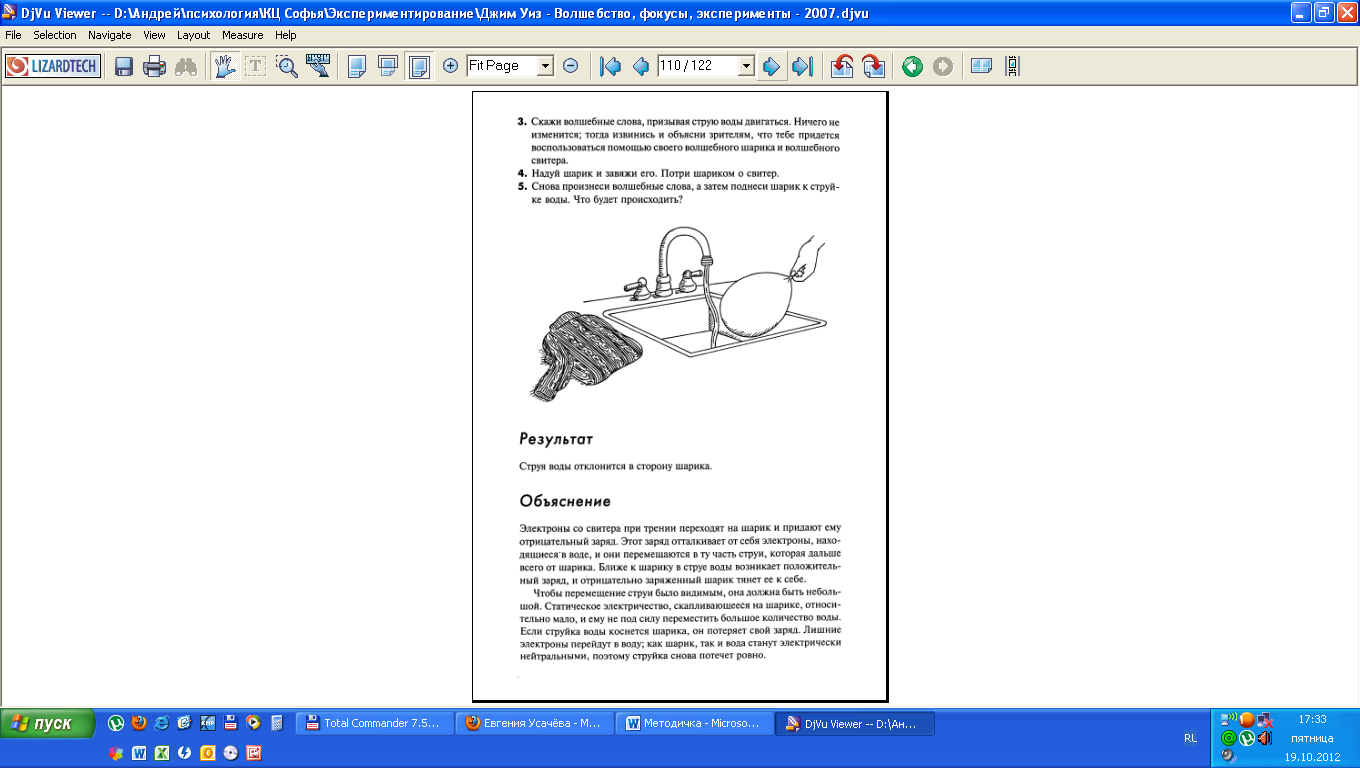Click the blue split-pane toolbar icon

(982, 66)
